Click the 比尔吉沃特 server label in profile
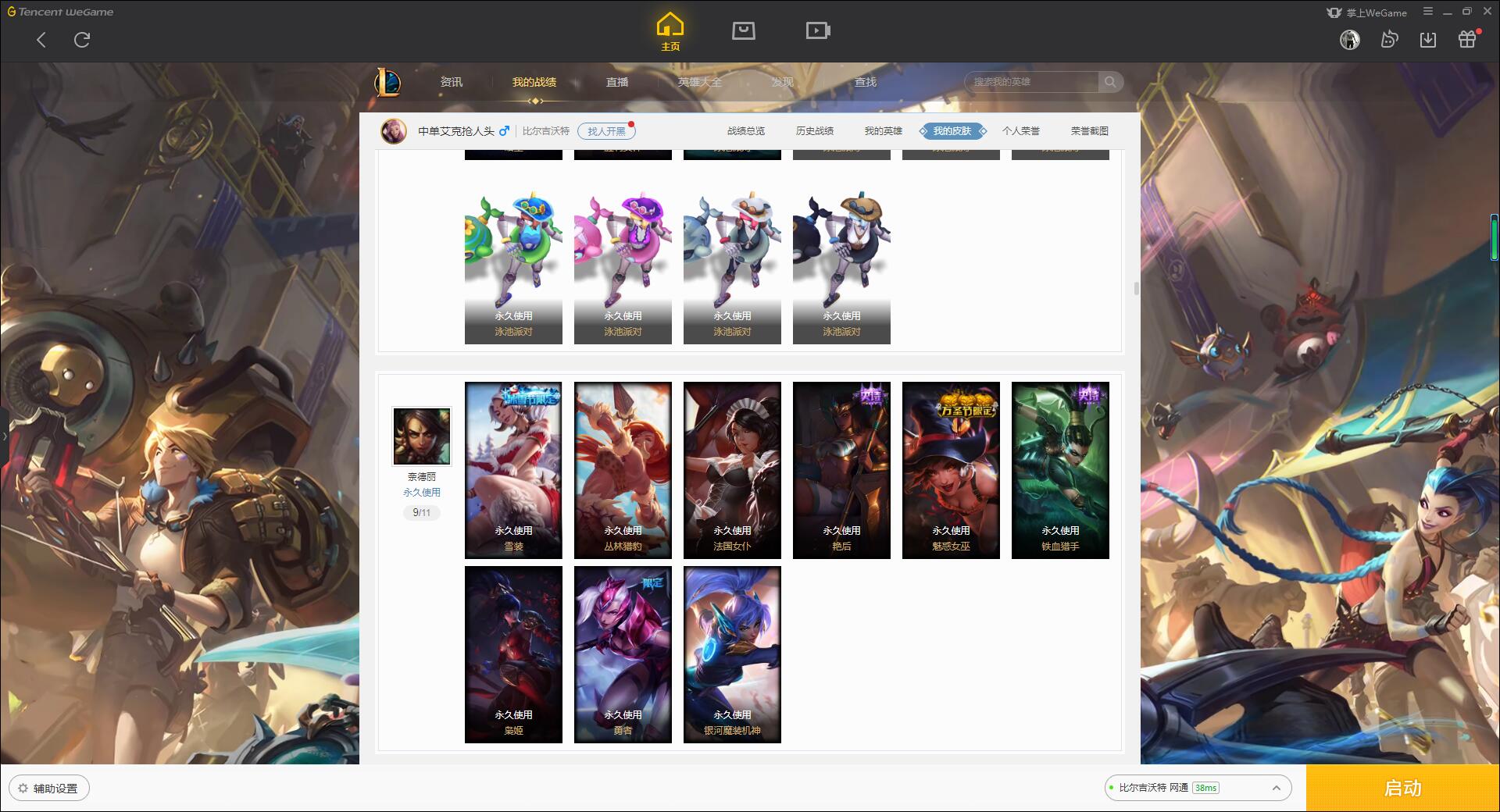The width and height of the screenshot is (1500, 812). click(x=546, y=131)
